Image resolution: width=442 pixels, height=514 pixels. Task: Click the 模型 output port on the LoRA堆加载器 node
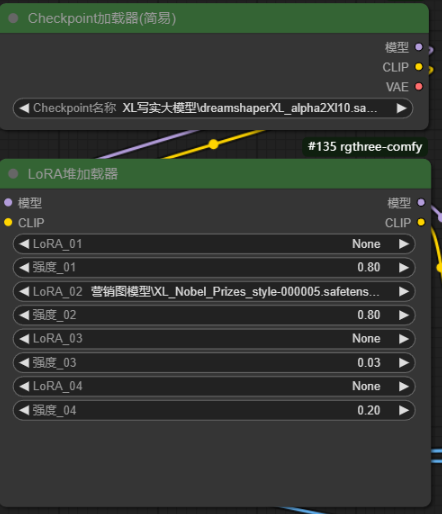point(421,202)
